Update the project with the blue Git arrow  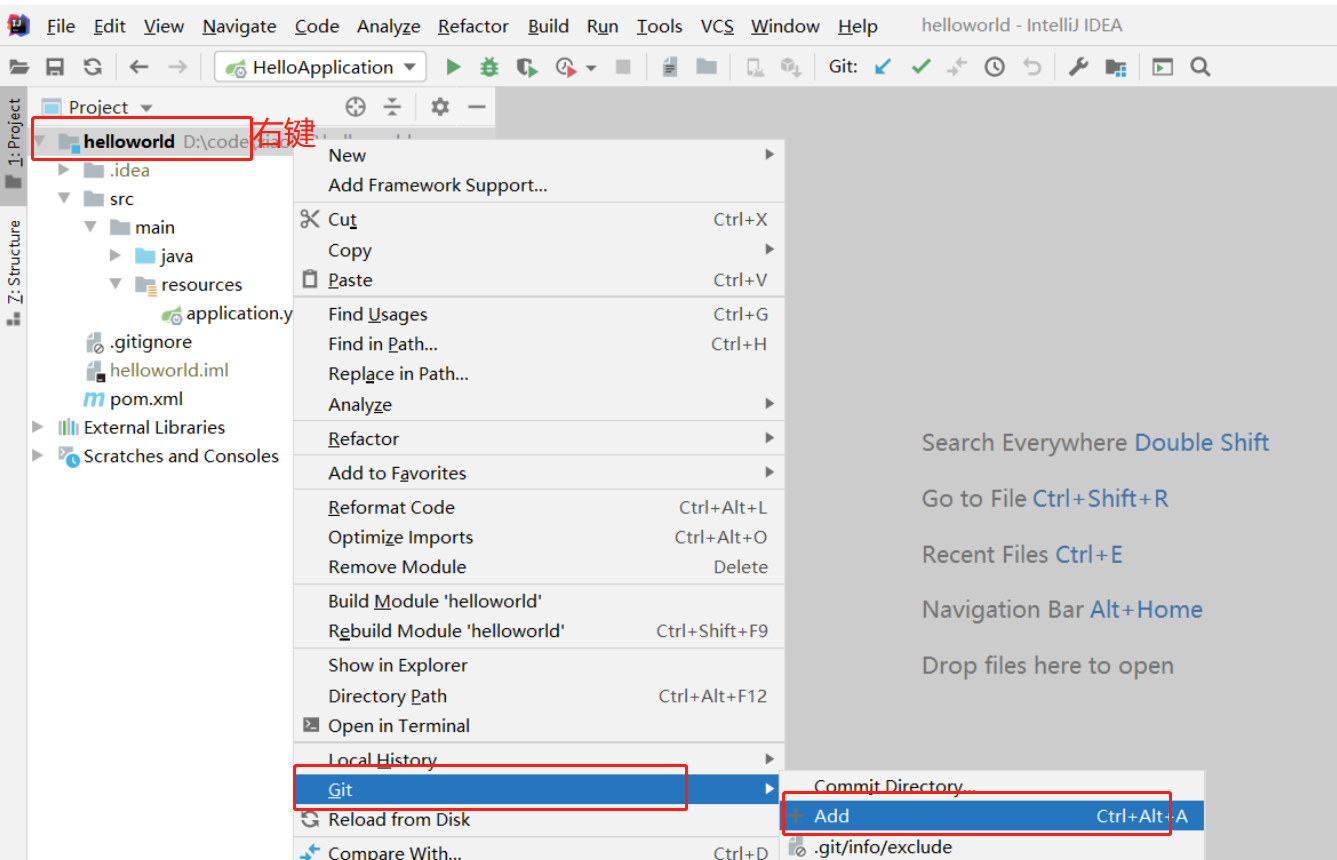[x=883, y=67]
